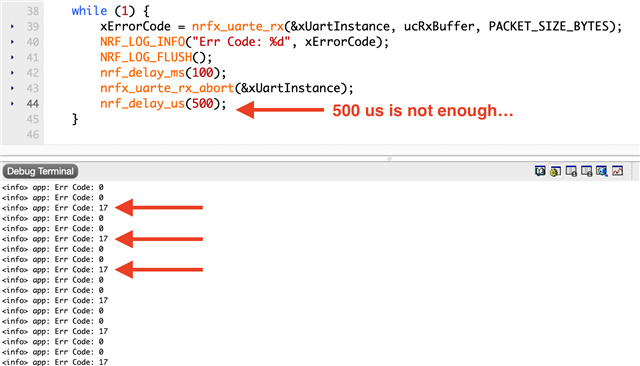The image size is (640, 366).
Task: Set breakpoint at gutter marker of line 42
Action: point(12,73)
